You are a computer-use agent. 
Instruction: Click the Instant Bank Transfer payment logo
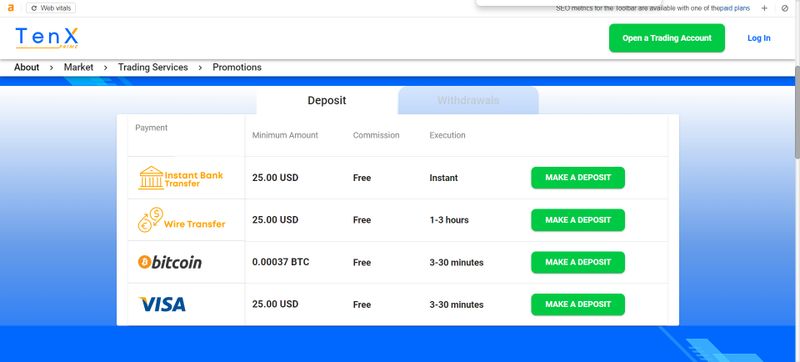pos(181,178)
